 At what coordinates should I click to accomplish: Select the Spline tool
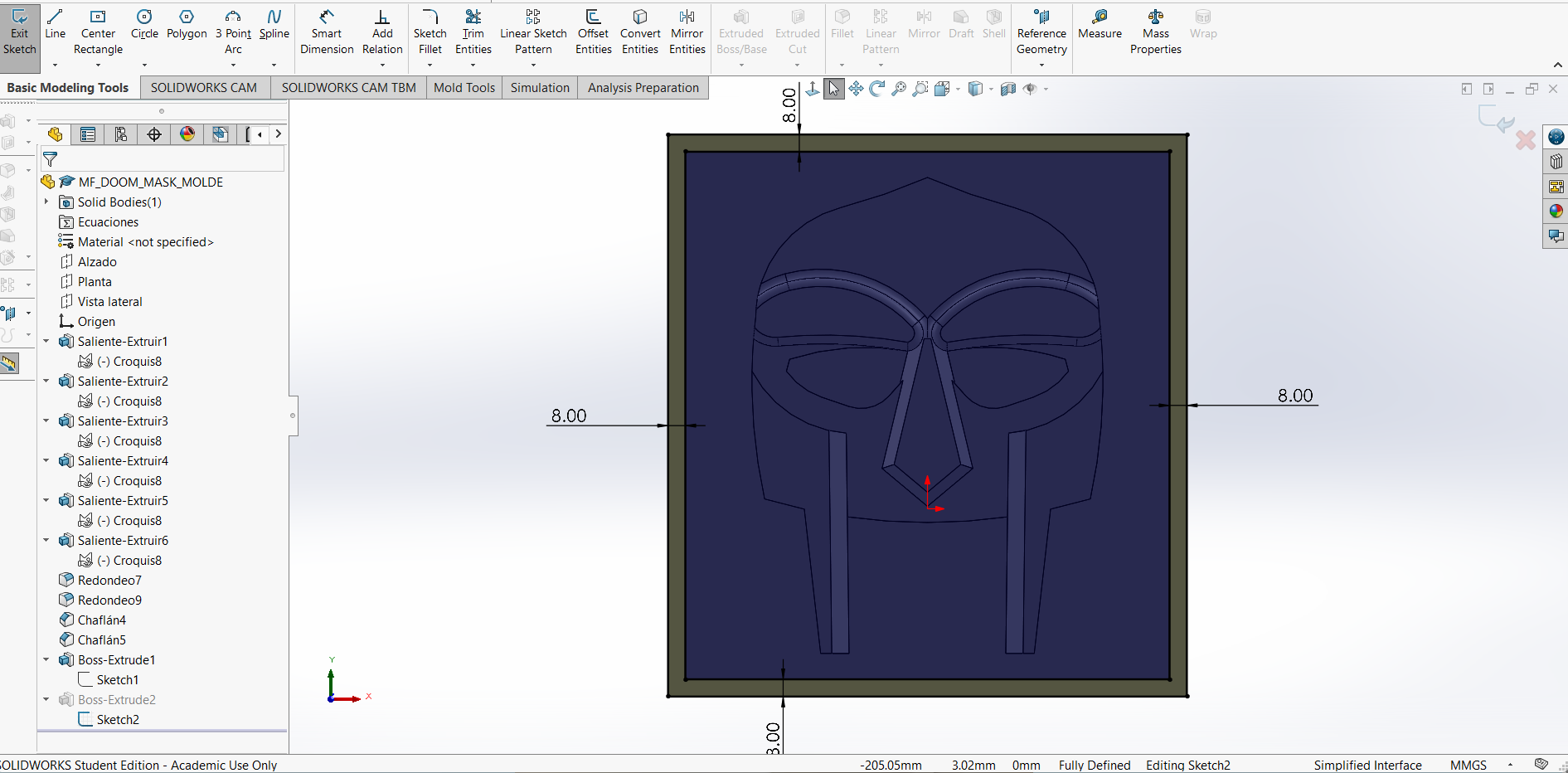(274, 25)
